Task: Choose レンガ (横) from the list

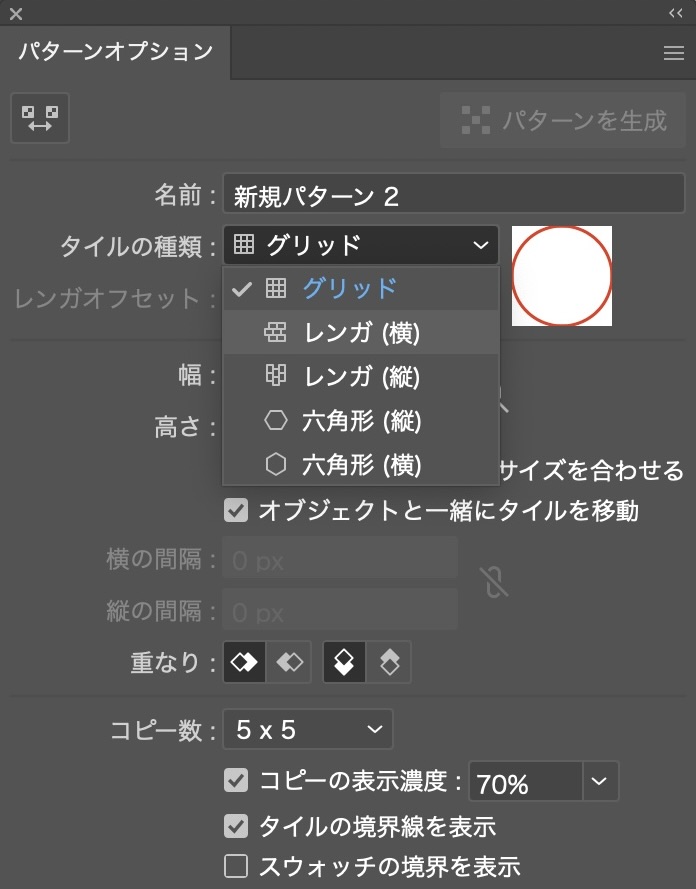Action: pyautogui.click(x=360, y=333)
